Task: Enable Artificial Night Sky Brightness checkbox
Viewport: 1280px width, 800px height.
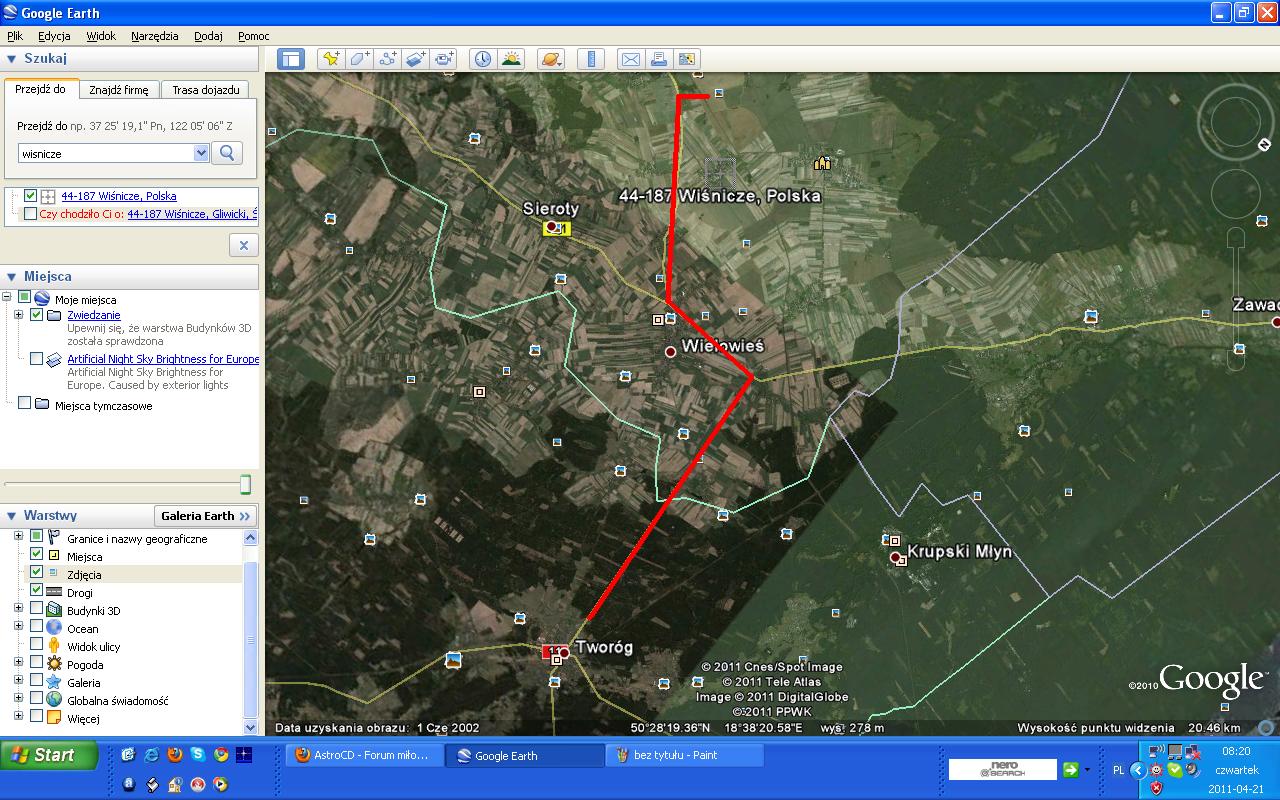Action: pos(36,358)
